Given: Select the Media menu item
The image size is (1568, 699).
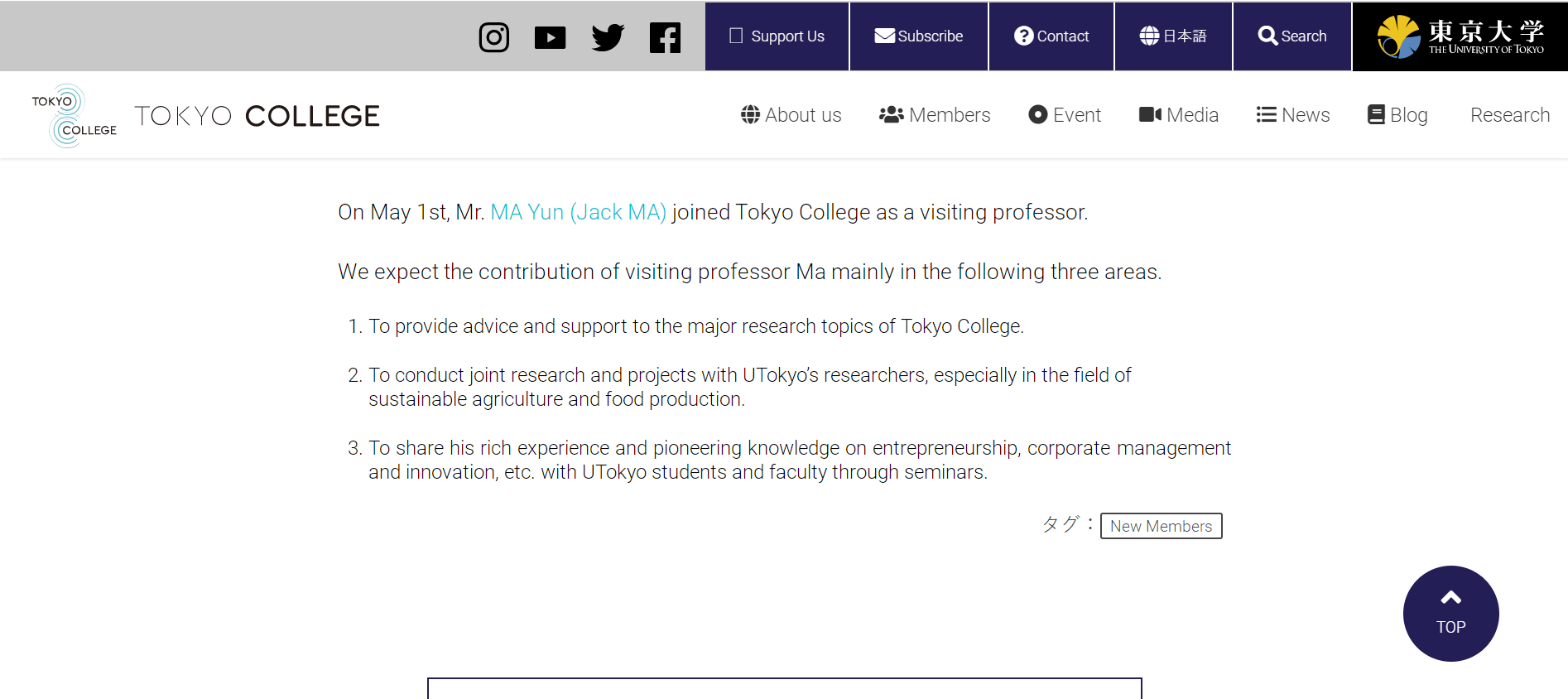Looking at the screenshot, I should (x=1179, y=115).
